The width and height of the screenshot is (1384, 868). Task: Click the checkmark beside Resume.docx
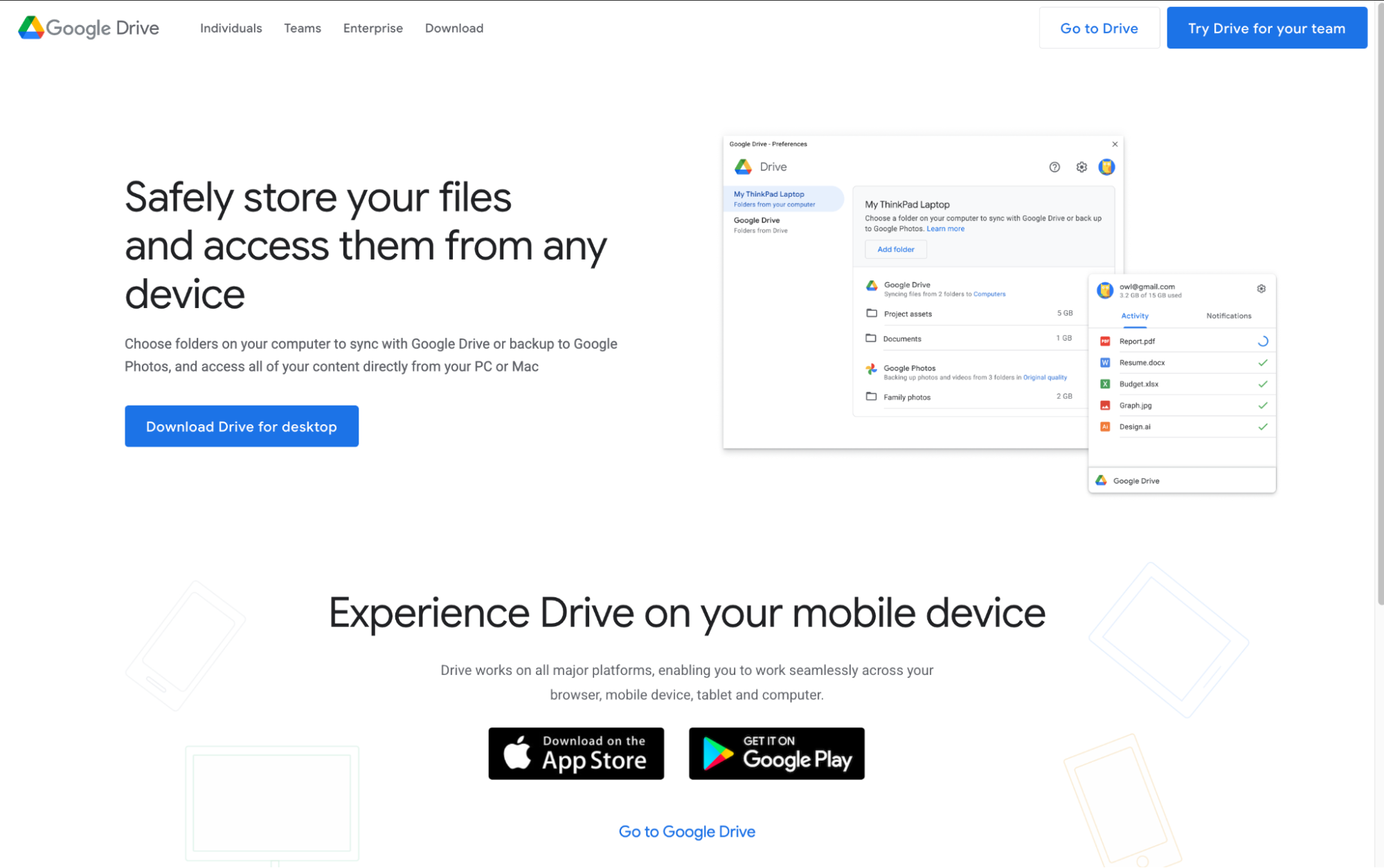click(1262, 363)
